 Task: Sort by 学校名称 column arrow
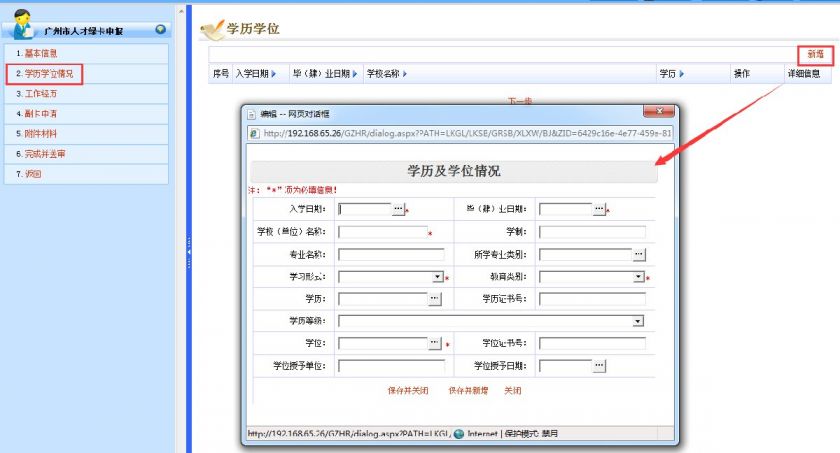pos(404,74)
